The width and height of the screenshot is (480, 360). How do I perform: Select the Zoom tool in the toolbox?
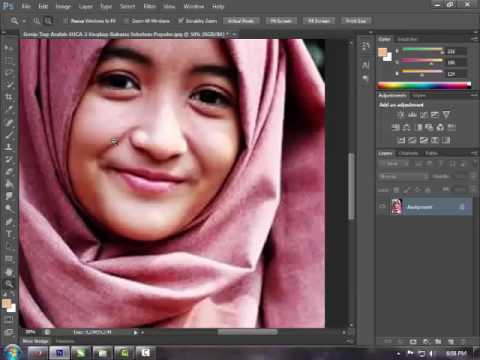(9, 284)
